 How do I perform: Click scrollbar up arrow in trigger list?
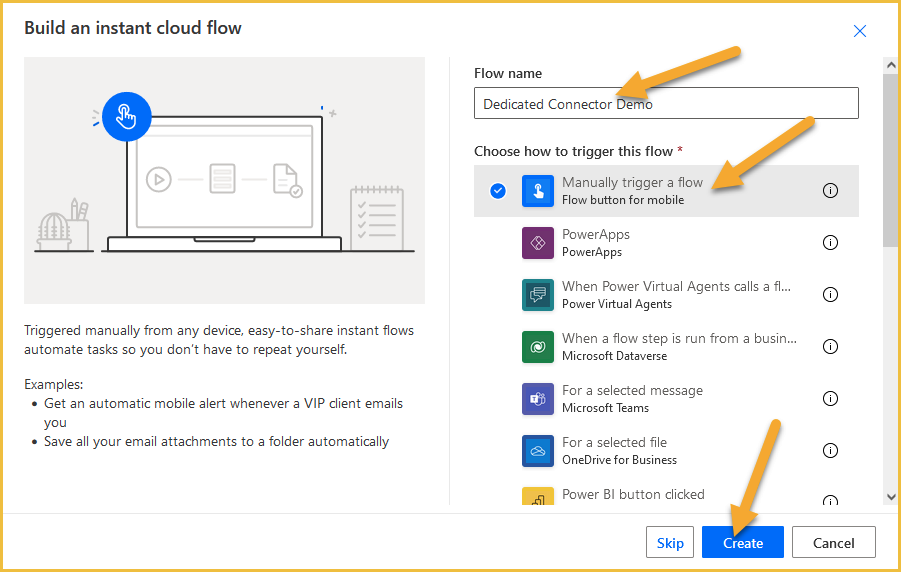(x=891, y=65)
